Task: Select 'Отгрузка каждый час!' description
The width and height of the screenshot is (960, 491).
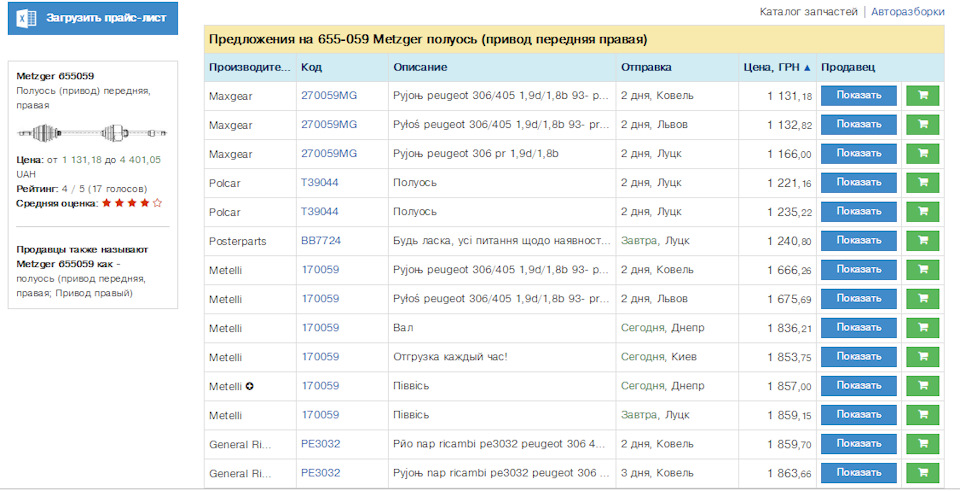Action: [450, 357]
